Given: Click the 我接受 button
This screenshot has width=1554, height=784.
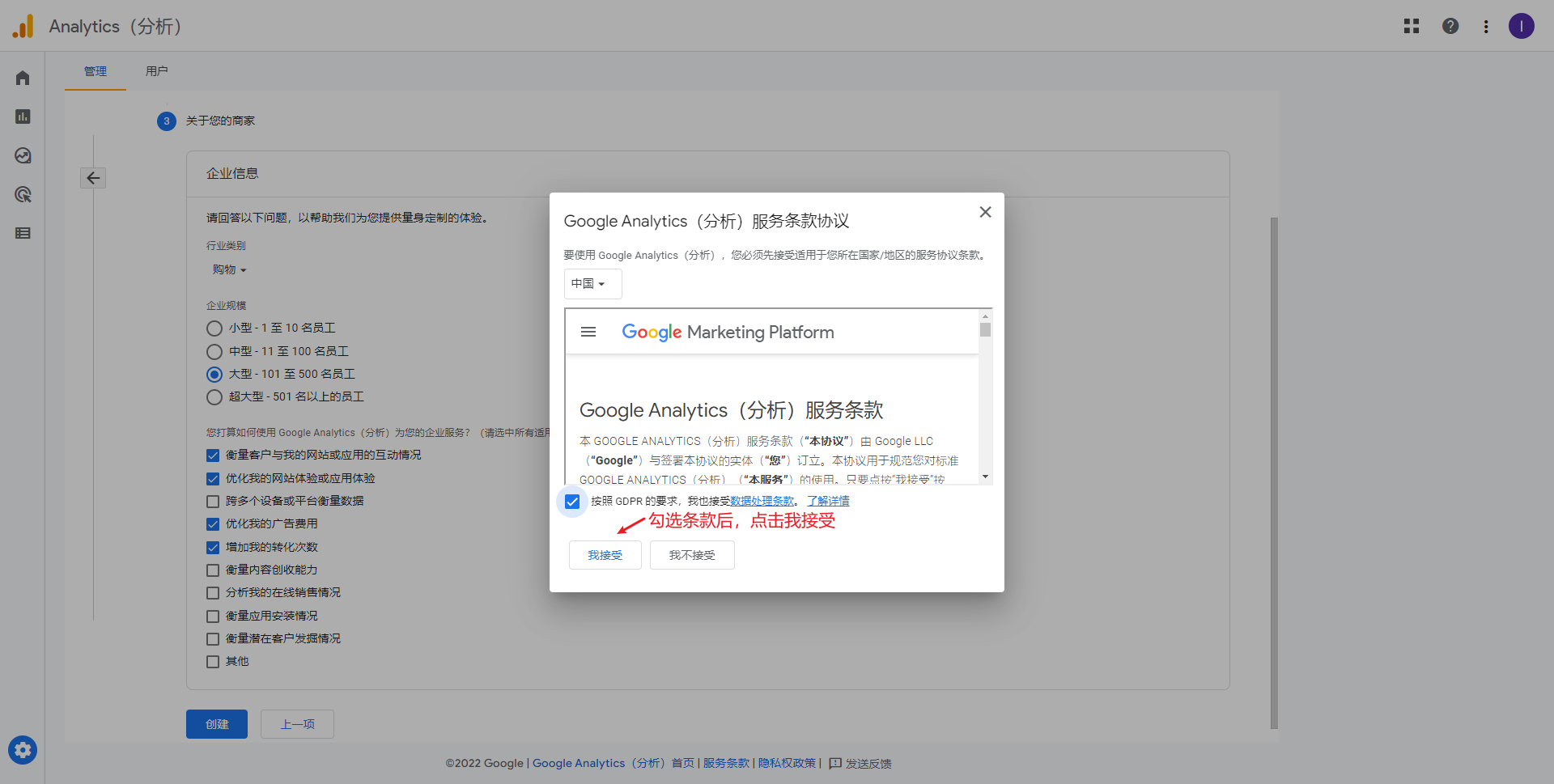Looking at the screenshot, I should [x=605, y=555].
